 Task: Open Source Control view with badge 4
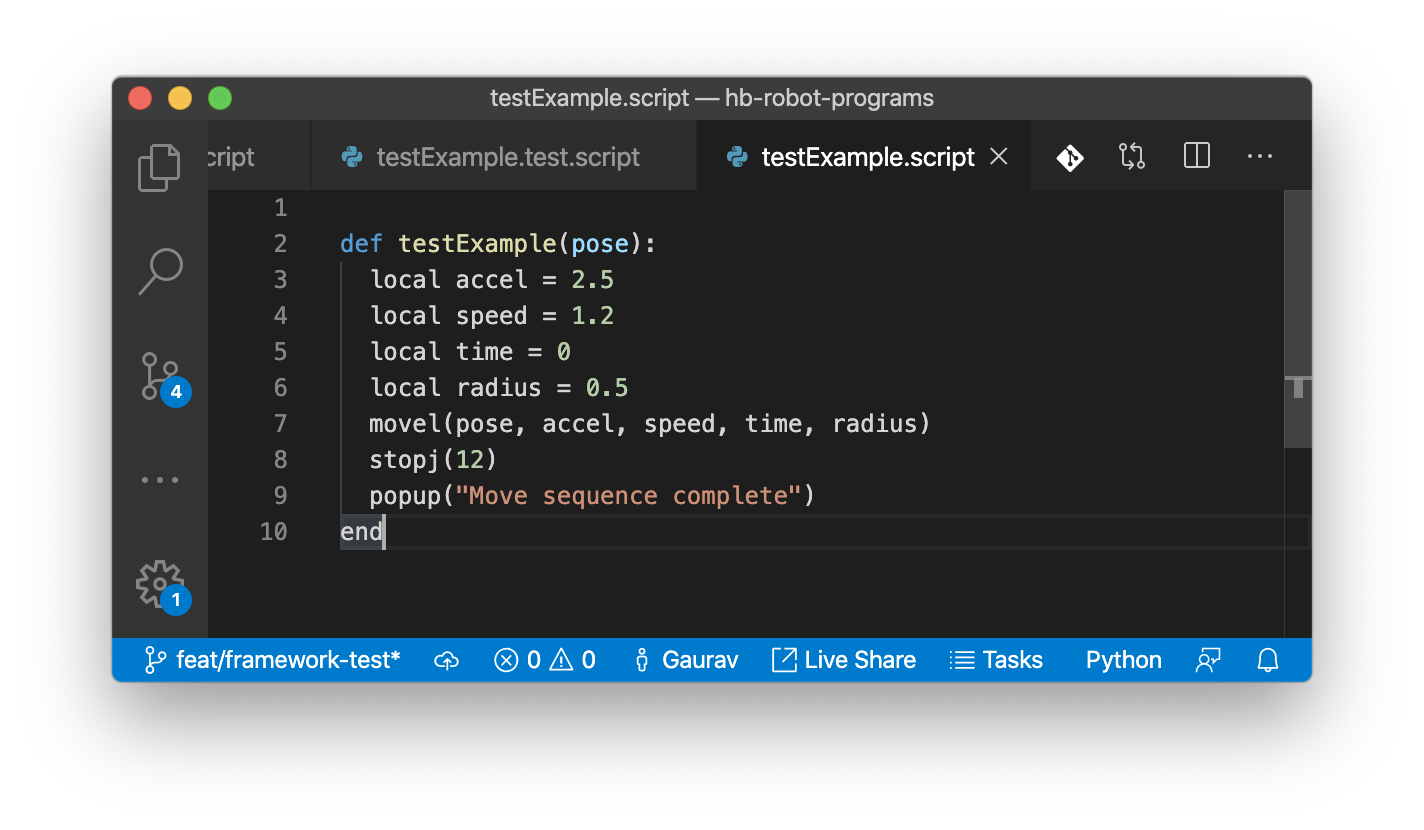pos(160,377)
